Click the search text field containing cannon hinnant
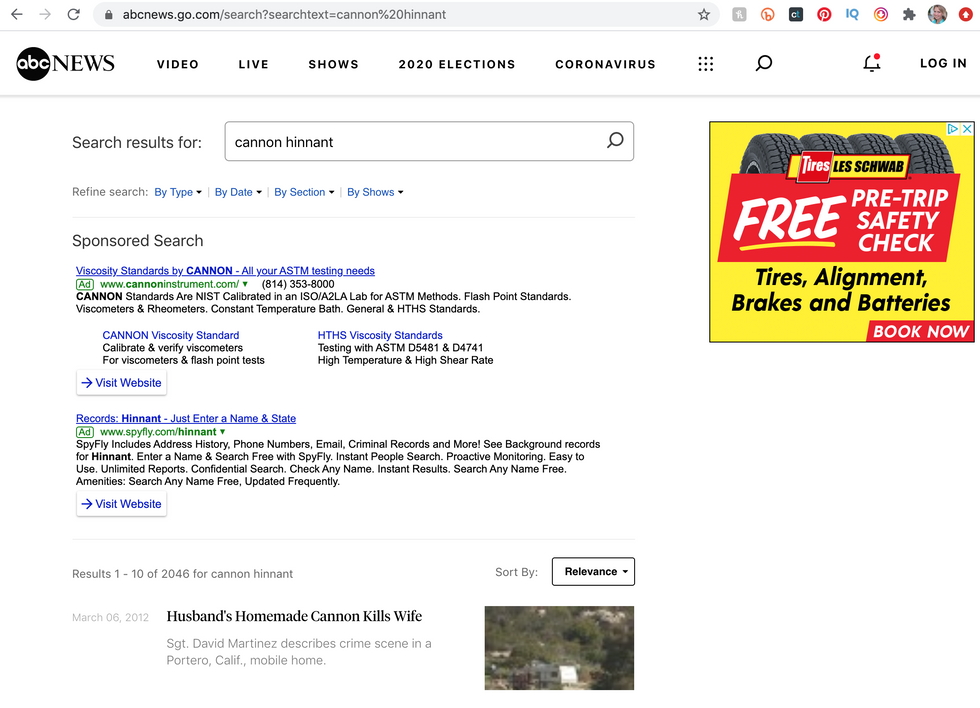The height and width of the screenshot is (708, 980). coord(415,142)
